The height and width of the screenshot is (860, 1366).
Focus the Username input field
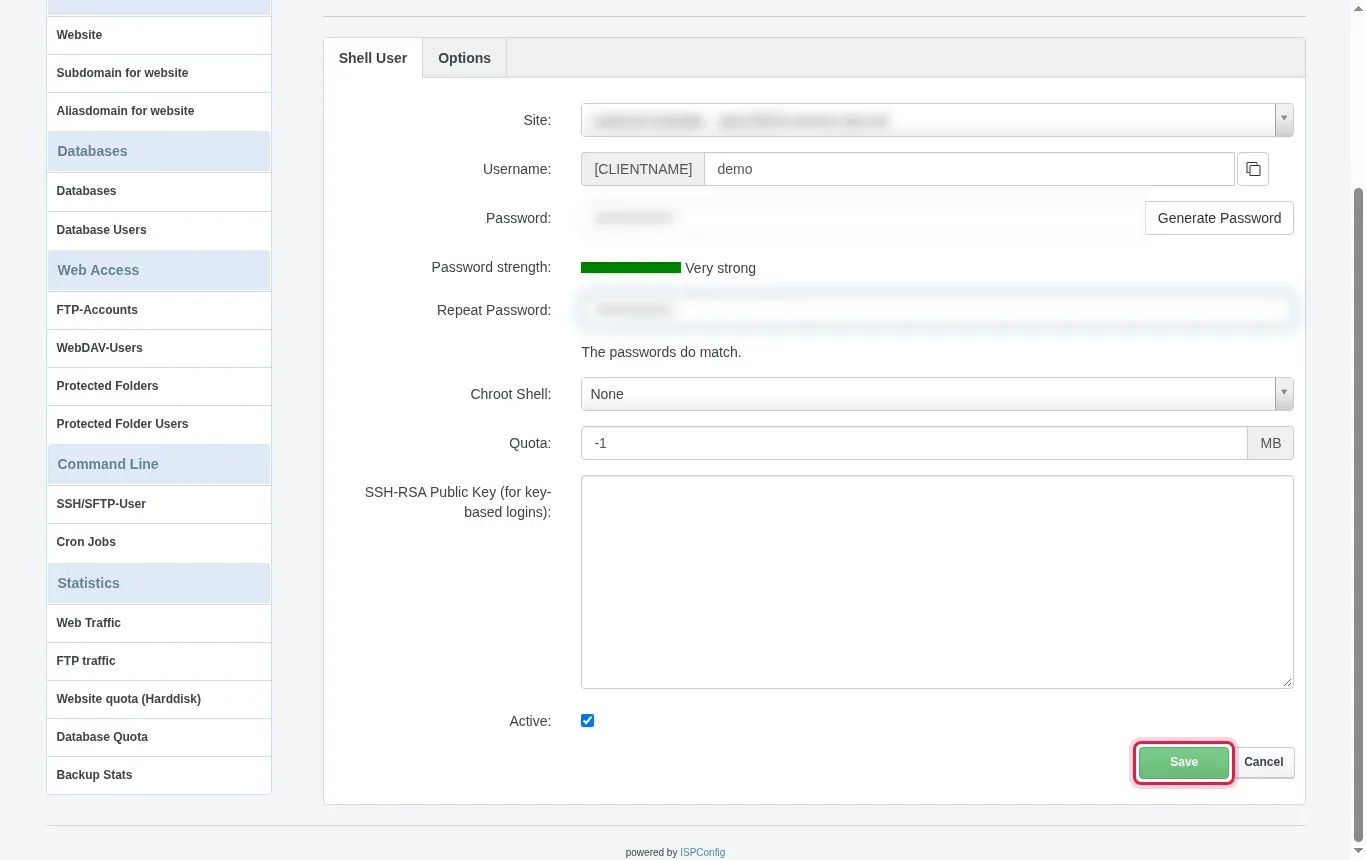(969, 169)
